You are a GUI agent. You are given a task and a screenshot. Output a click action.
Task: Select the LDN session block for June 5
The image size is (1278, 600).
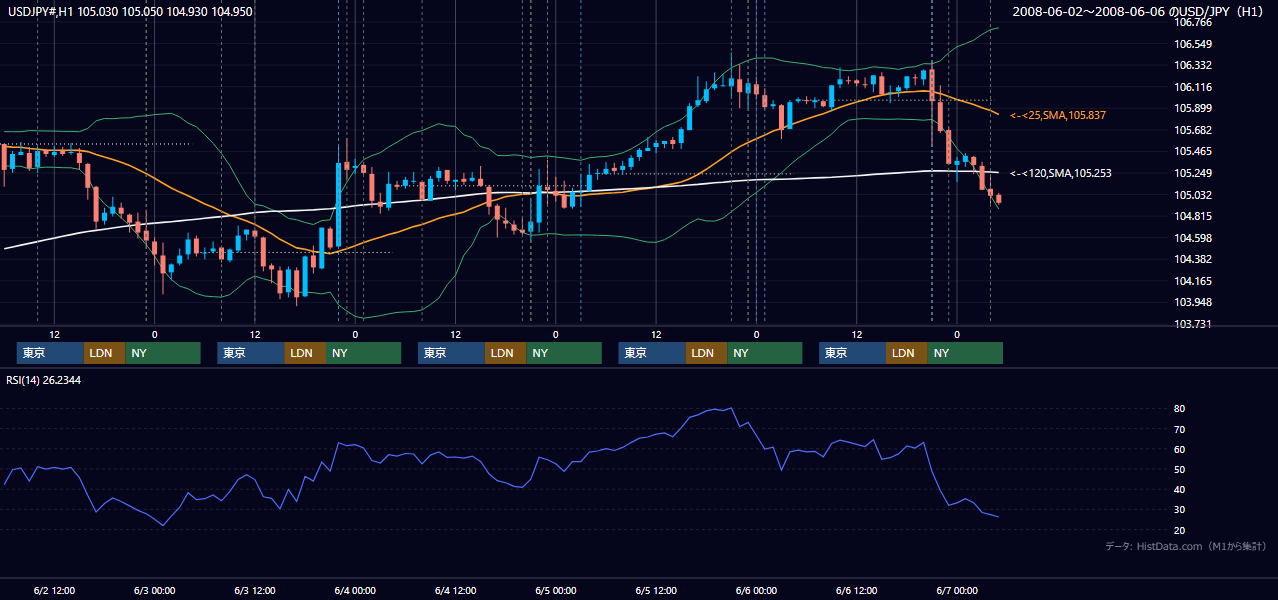point(707,353)
